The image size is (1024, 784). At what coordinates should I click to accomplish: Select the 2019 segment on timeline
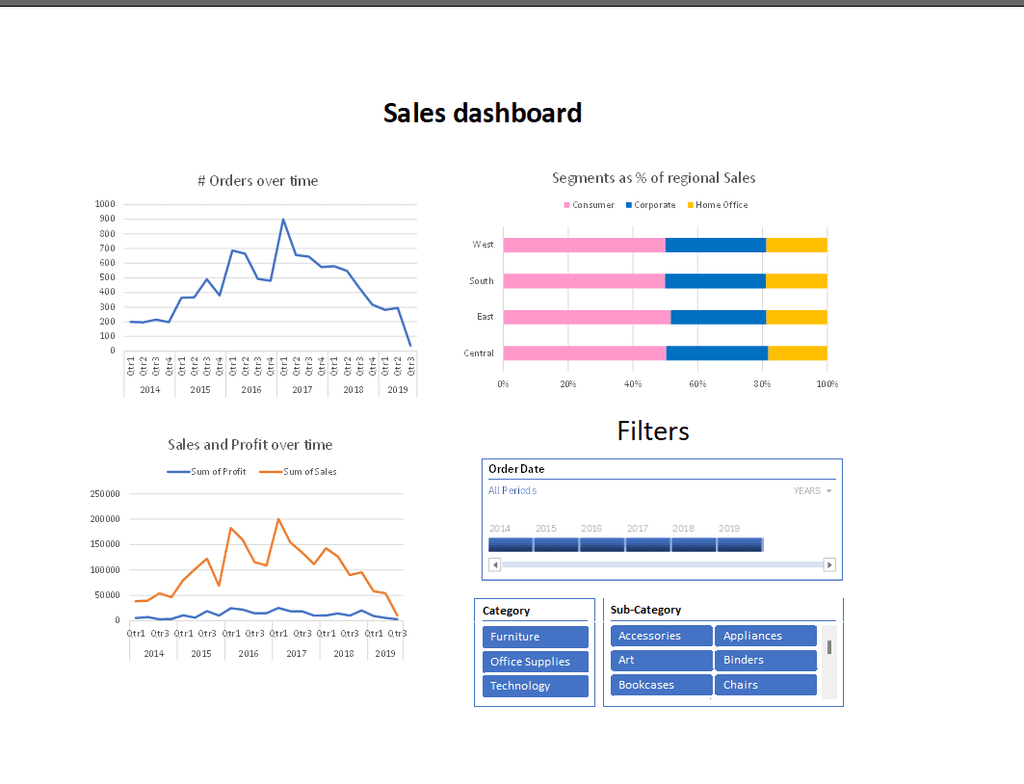click(740, 545)
